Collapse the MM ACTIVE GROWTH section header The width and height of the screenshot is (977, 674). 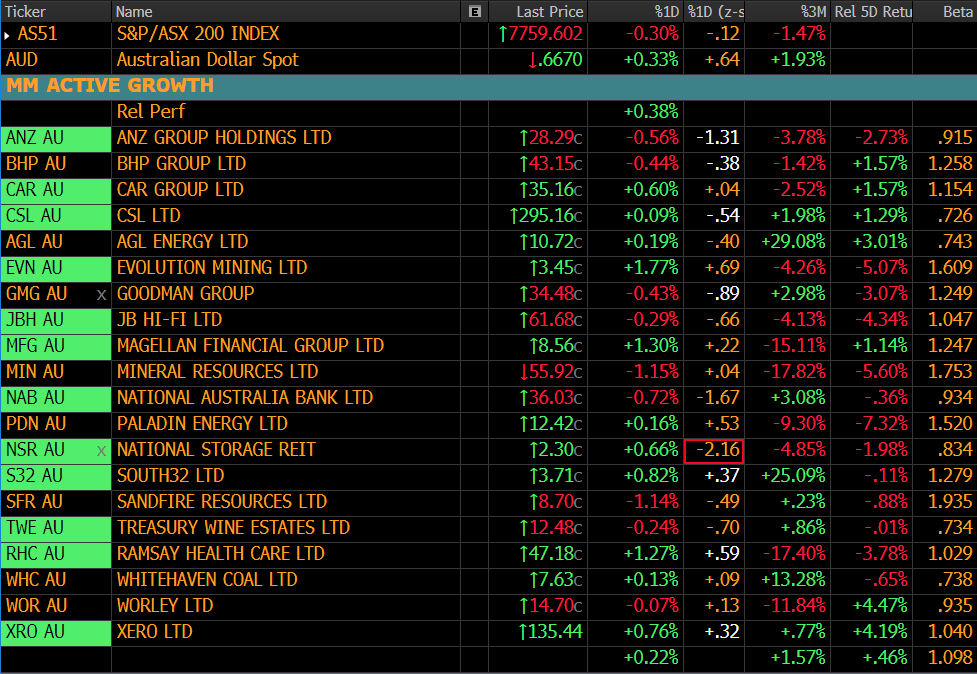tap(110, 85)
